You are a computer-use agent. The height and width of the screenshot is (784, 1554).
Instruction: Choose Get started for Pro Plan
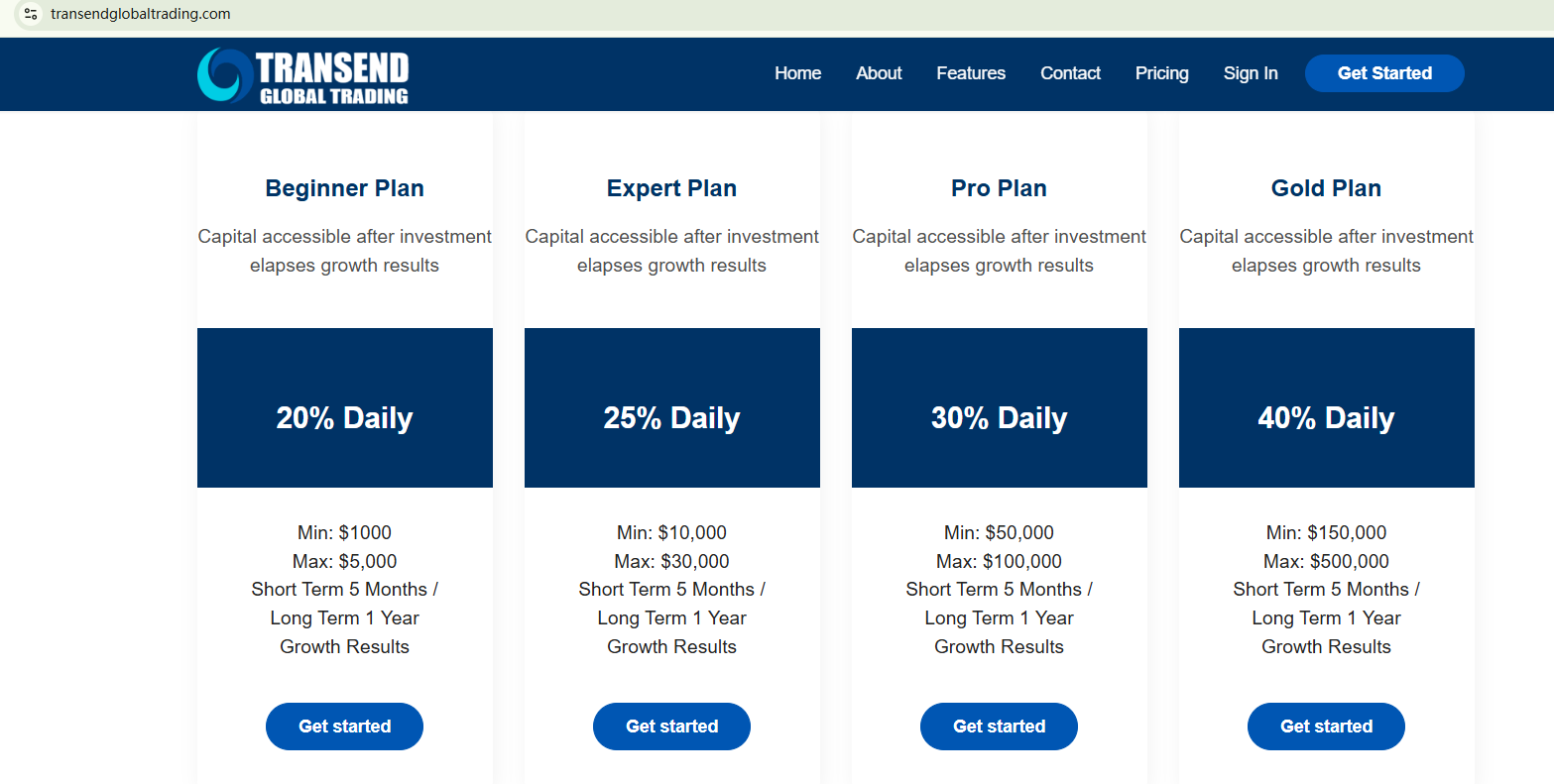tap(999, 727)
